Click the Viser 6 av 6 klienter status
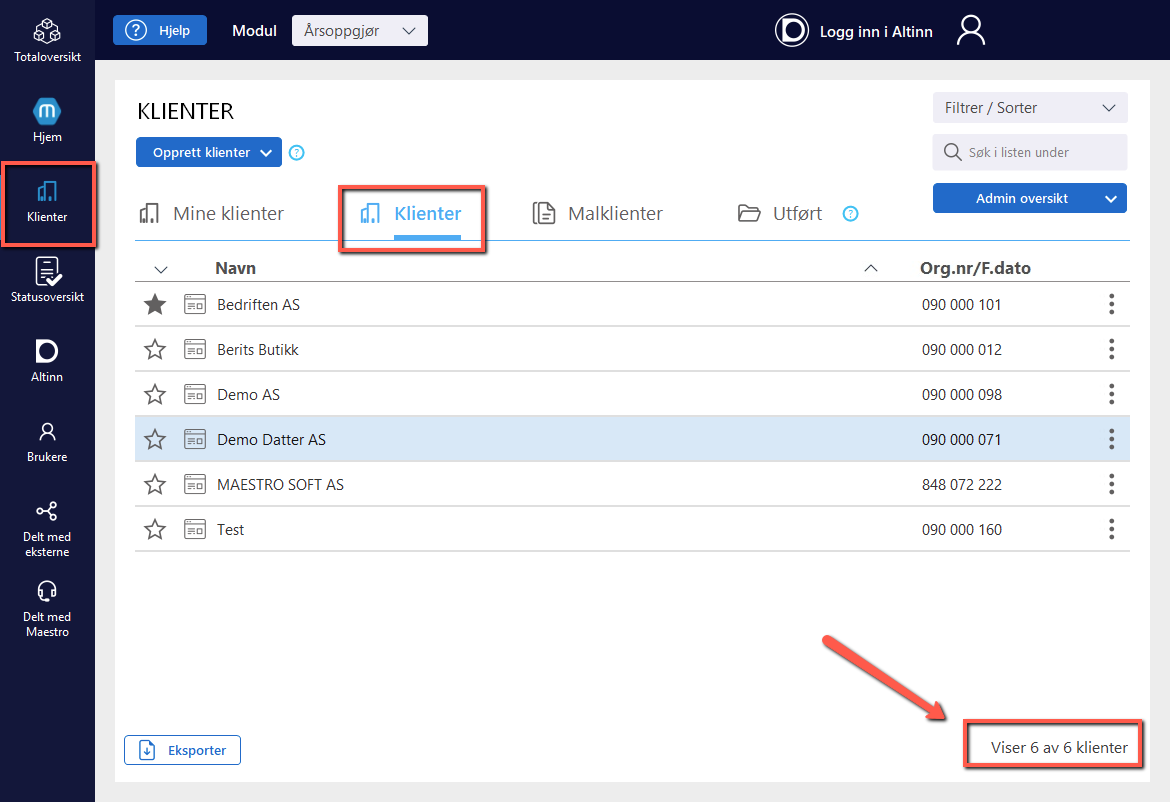The width and height of the screenshot is (1171, 802). click(x=1059, y=747)
